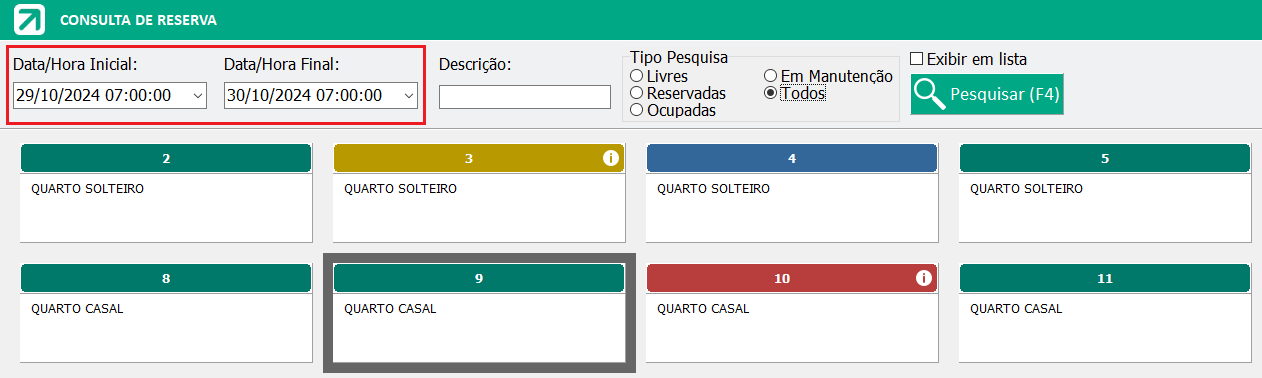
Task: Click the Pesquisar (F4) button
Action: tap(987, 94)
